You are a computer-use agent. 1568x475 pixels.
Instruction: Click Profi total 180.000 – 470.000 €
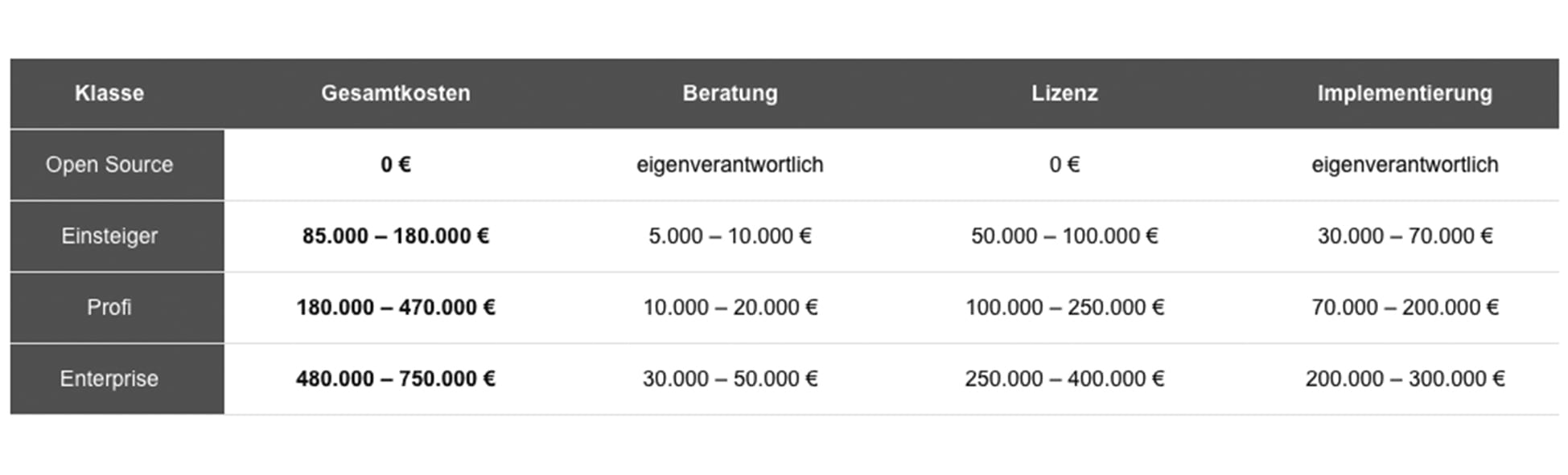coord(396,307)
